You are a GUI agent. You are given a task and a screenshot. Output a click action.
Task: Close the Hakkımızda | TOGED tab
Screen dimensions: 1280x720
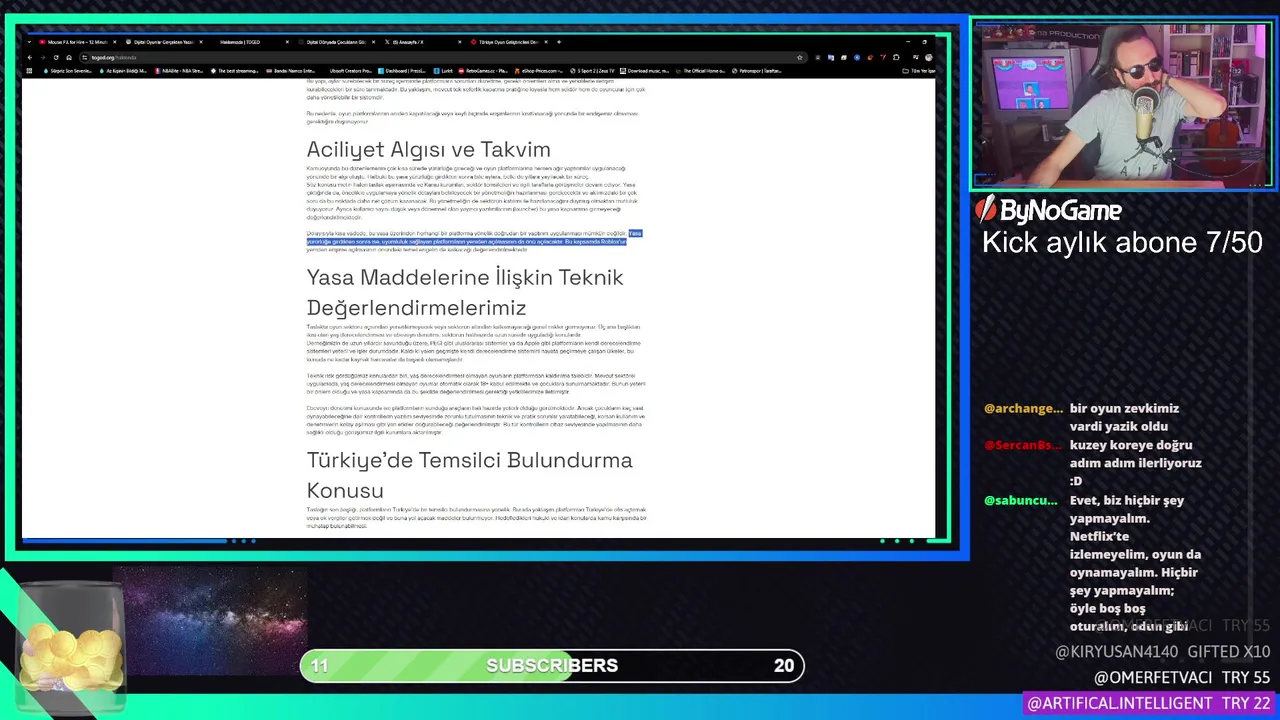pos(287,42)
